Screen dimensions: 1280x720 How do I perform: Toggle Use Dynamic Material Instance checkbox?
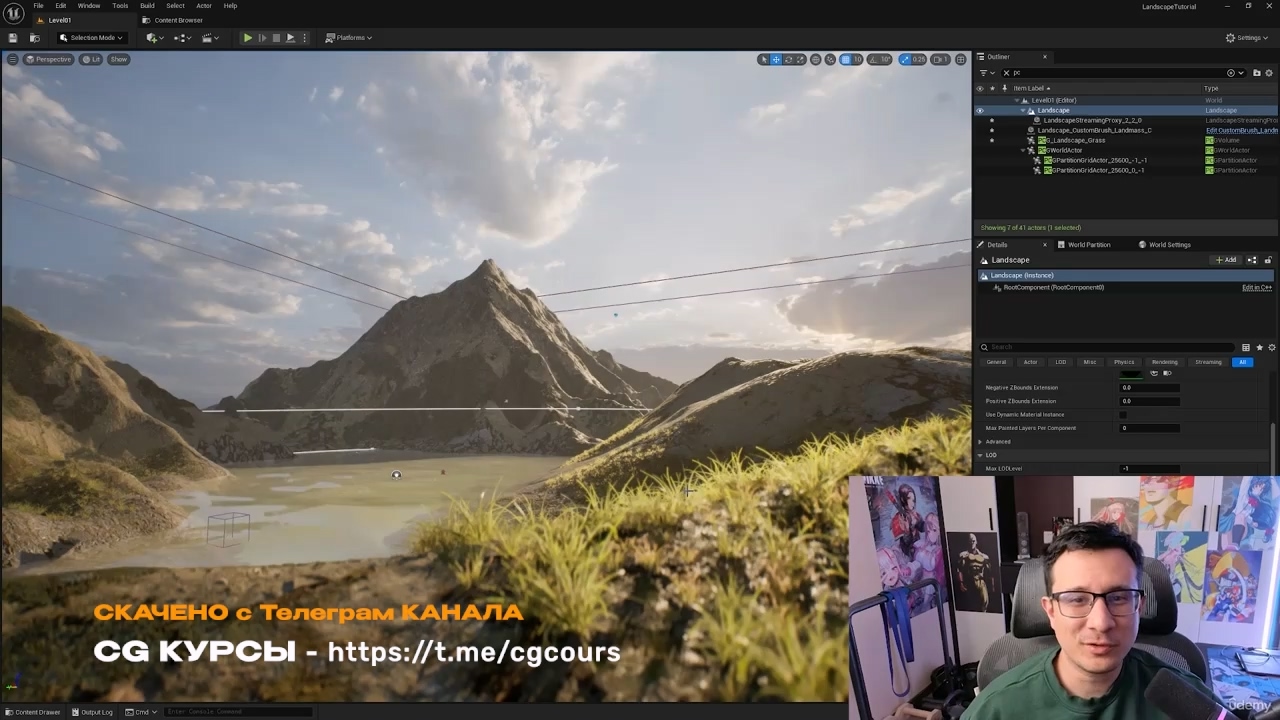tap(1123, 415)
